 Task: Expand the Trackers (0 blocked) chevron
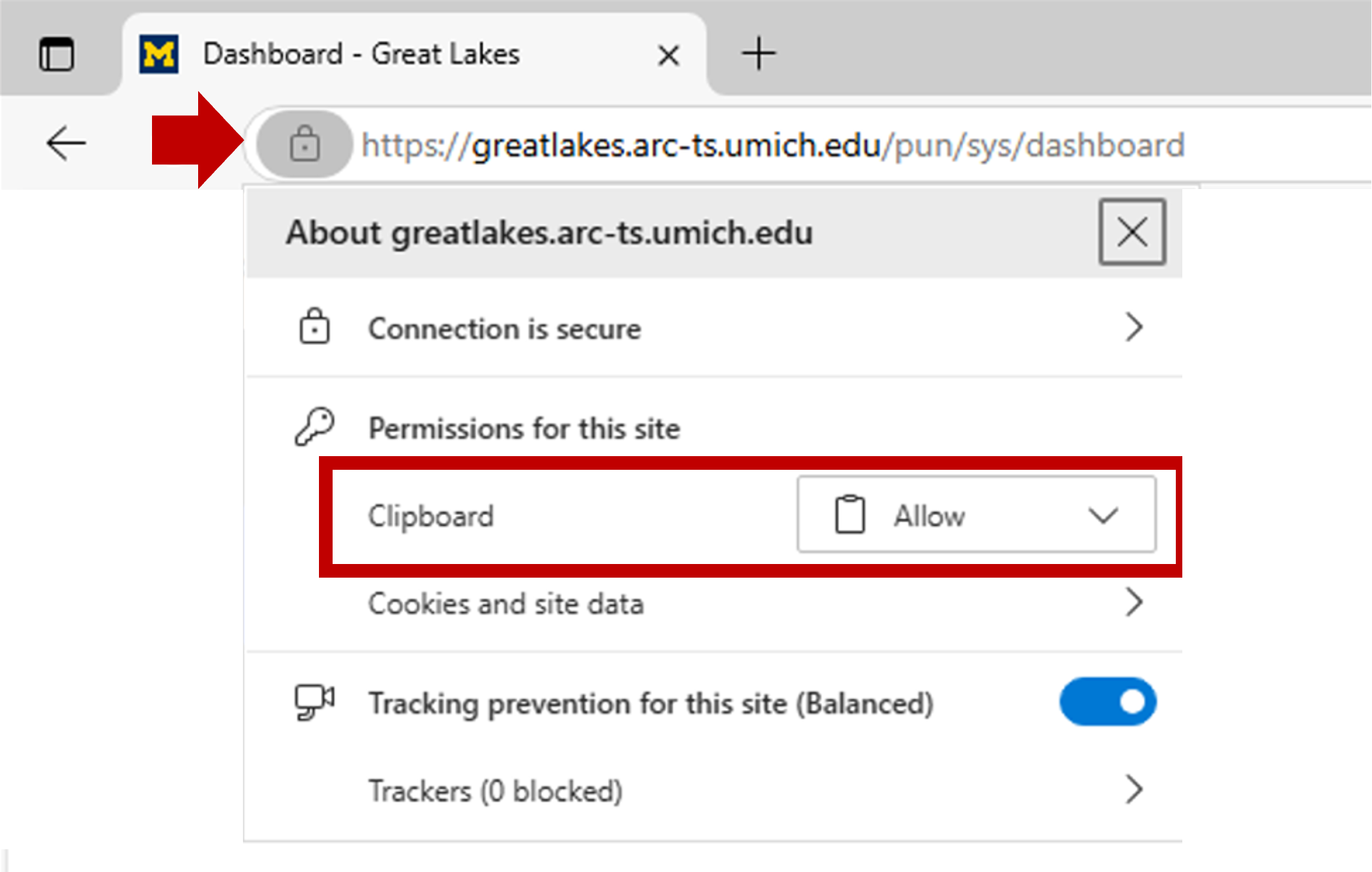pyautogui.click(x=1134, y=789)
